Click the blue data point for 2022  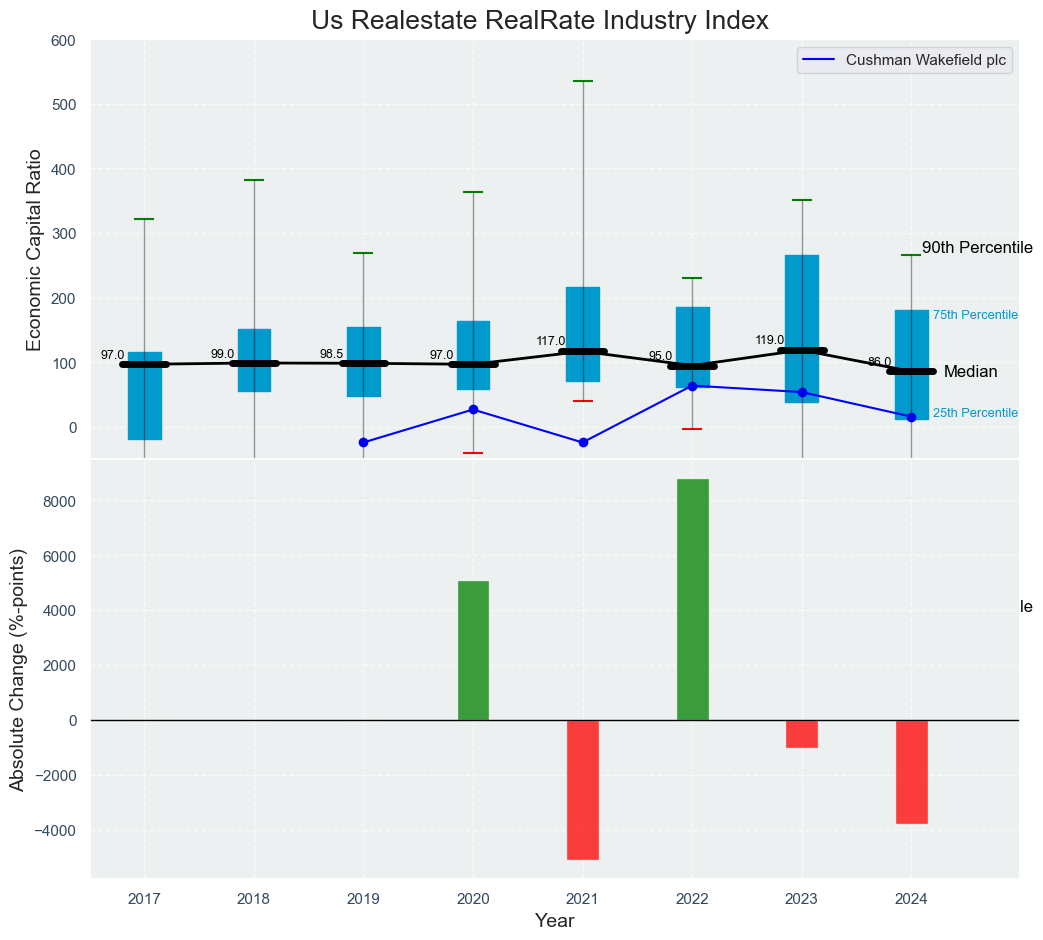[x=692, y=386]
